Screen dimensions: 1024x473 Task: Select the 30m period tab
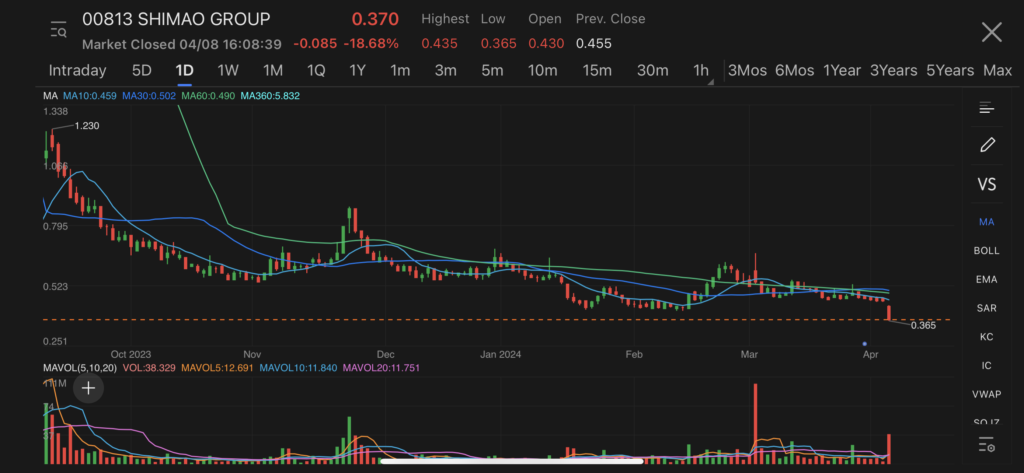[x=652, y=71]
